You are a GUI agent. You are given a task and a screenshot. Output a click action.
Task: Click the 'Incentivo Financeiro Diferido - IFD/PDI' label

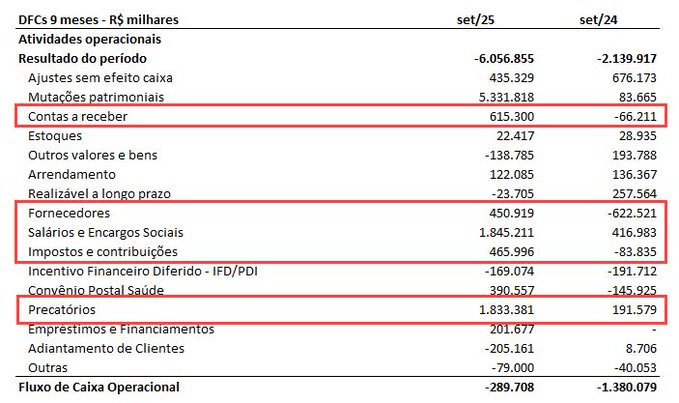click(x=142, y=271)
